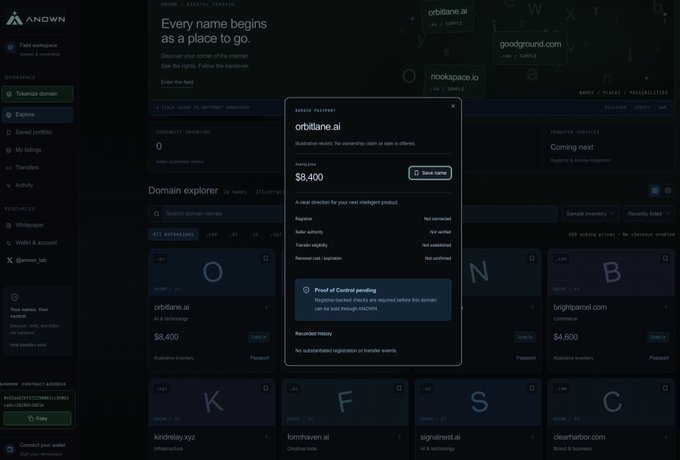The height and width of the screenshot is (460, 680).
Task: Click the Activity pulse icon
Action: point(9,186)
